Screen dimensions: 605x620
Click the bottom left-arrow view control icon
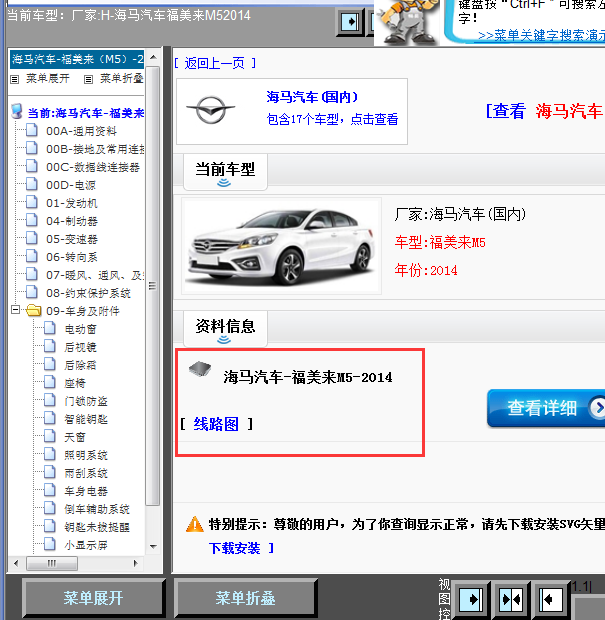click(550, 600)
